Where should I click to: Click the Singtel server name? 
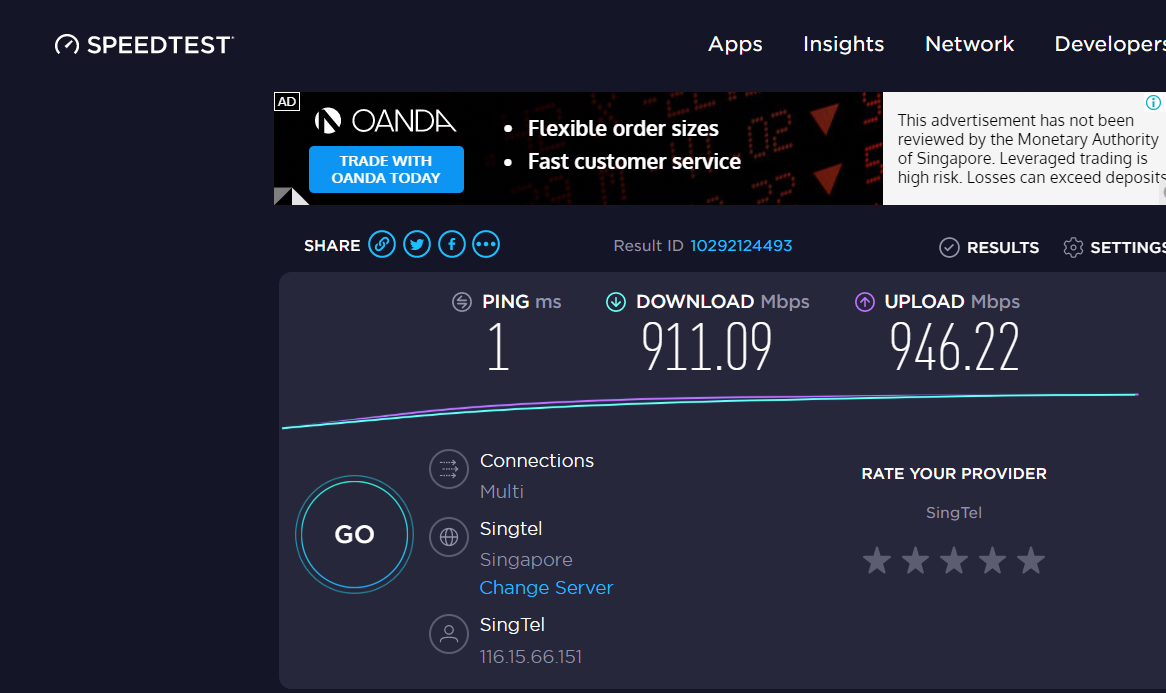click(511, 529)
